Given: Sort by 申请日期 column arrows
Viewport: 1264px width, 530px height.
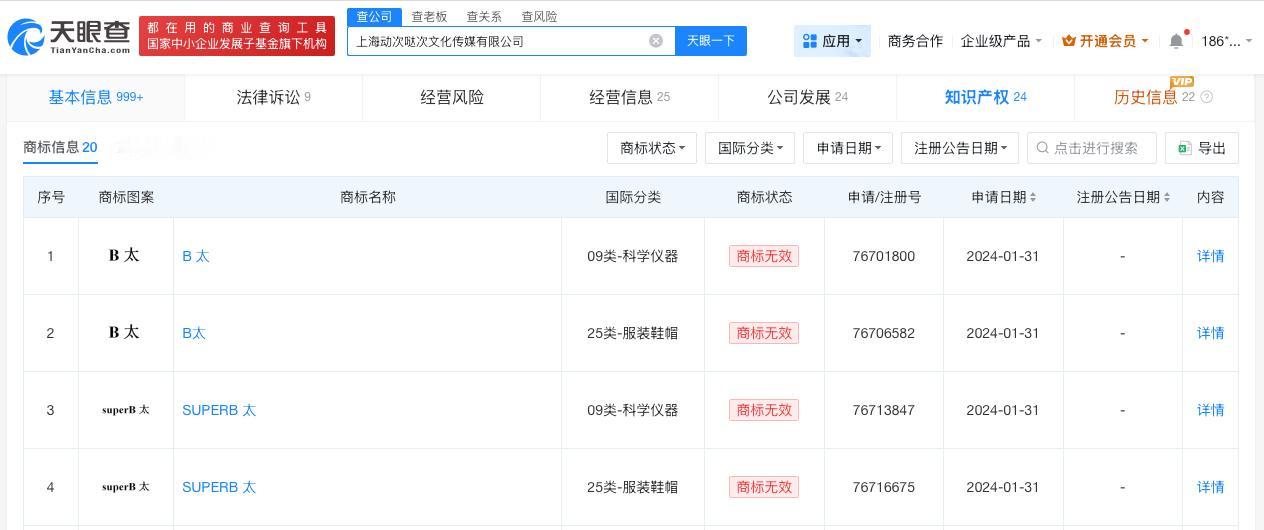Looking at the screenshot, I should tap(1033, 197).
